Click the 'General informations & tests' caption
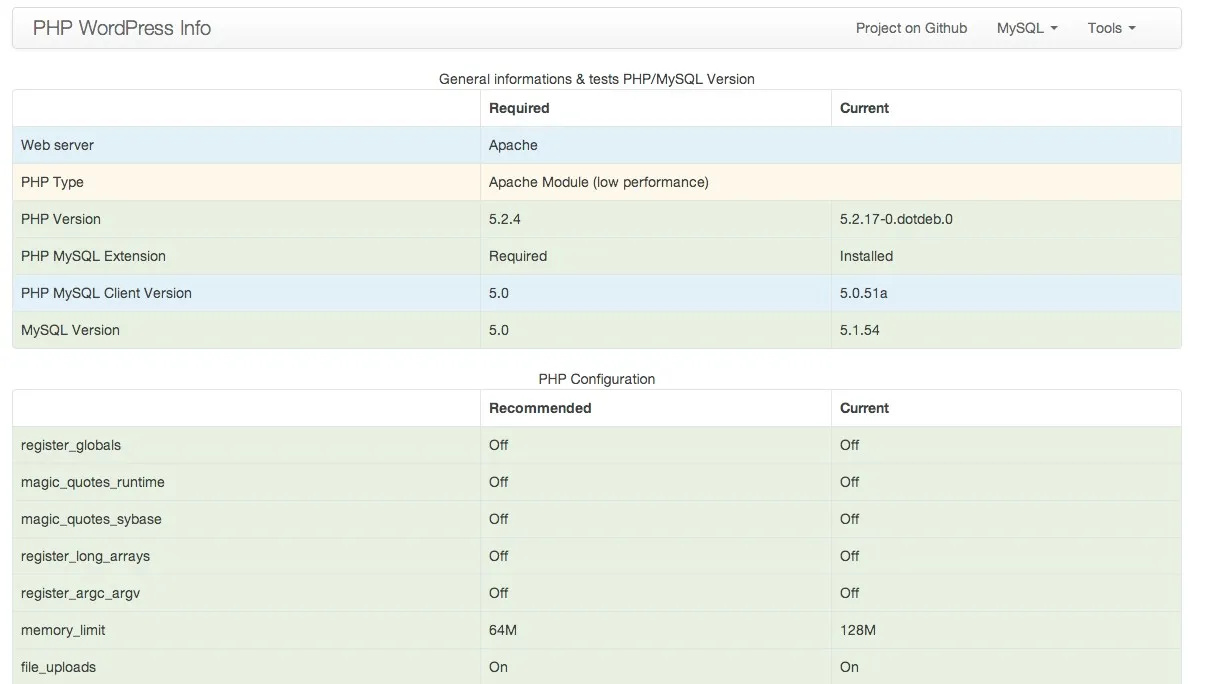The width and height of the screenshot is (1214, 684). pos(597,78)
